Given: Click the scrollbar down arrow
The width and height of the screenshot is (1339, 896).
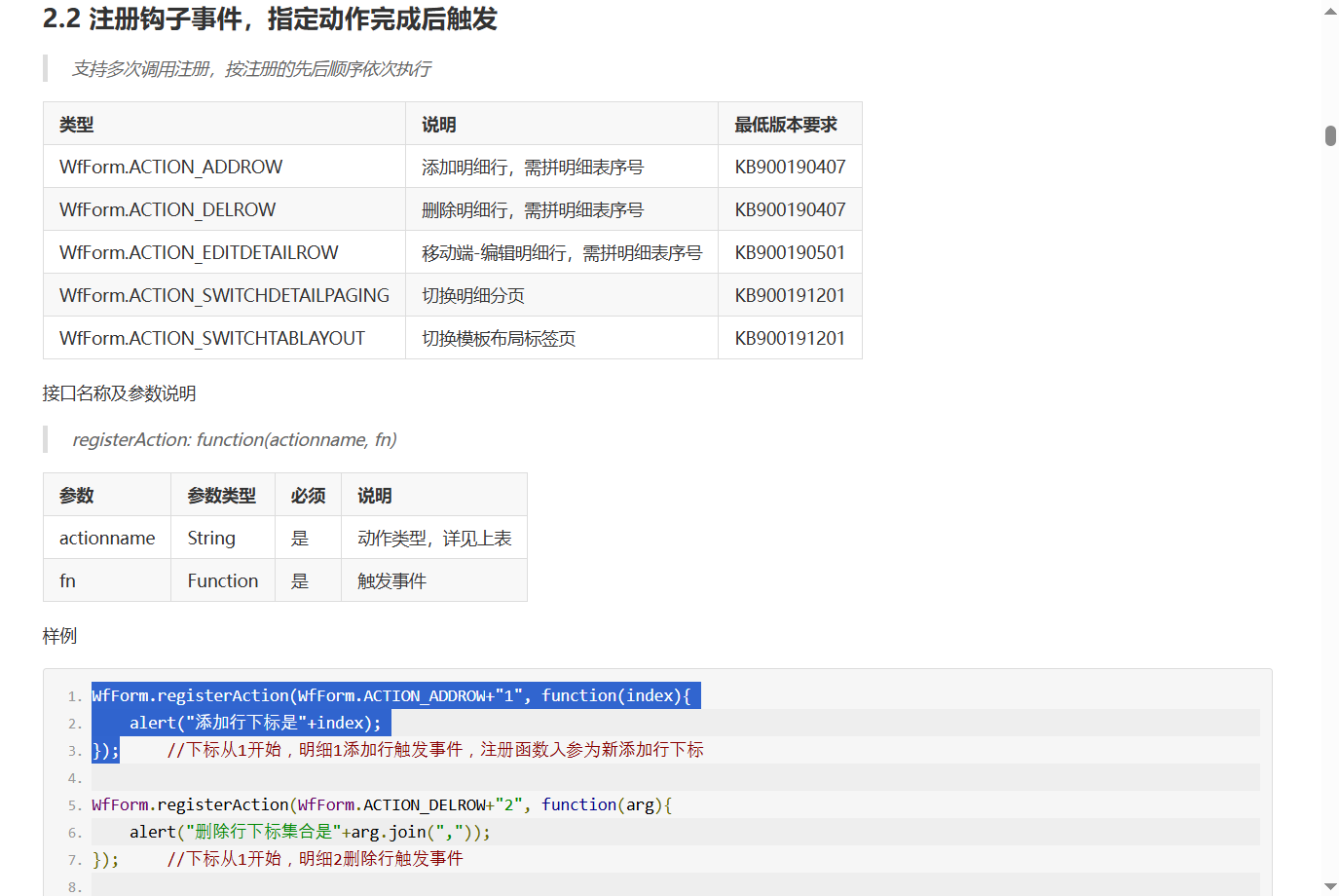Looking at the screenshot, I should (1329, 884).
